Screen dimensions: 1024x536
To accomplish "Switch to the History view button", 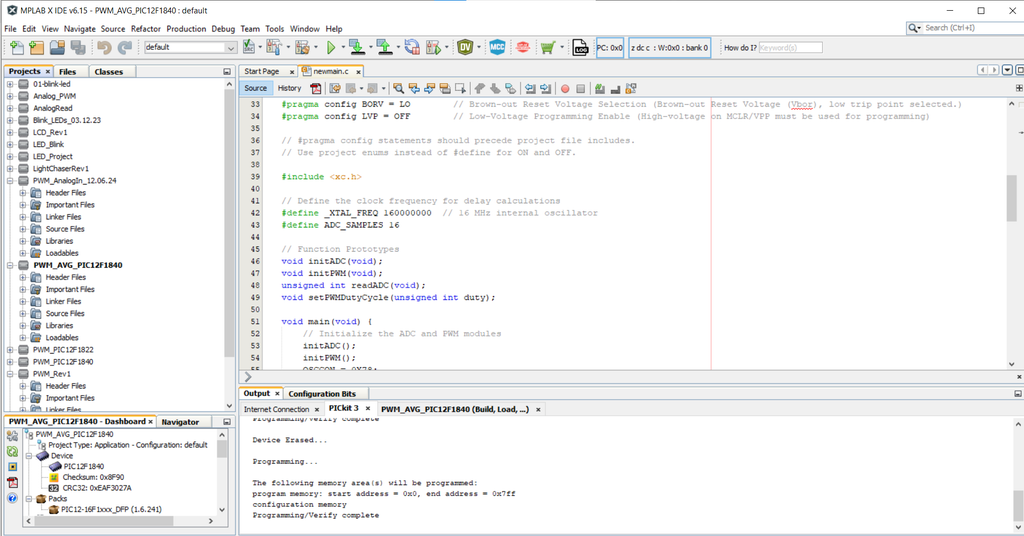I will (x=289, y=88).
